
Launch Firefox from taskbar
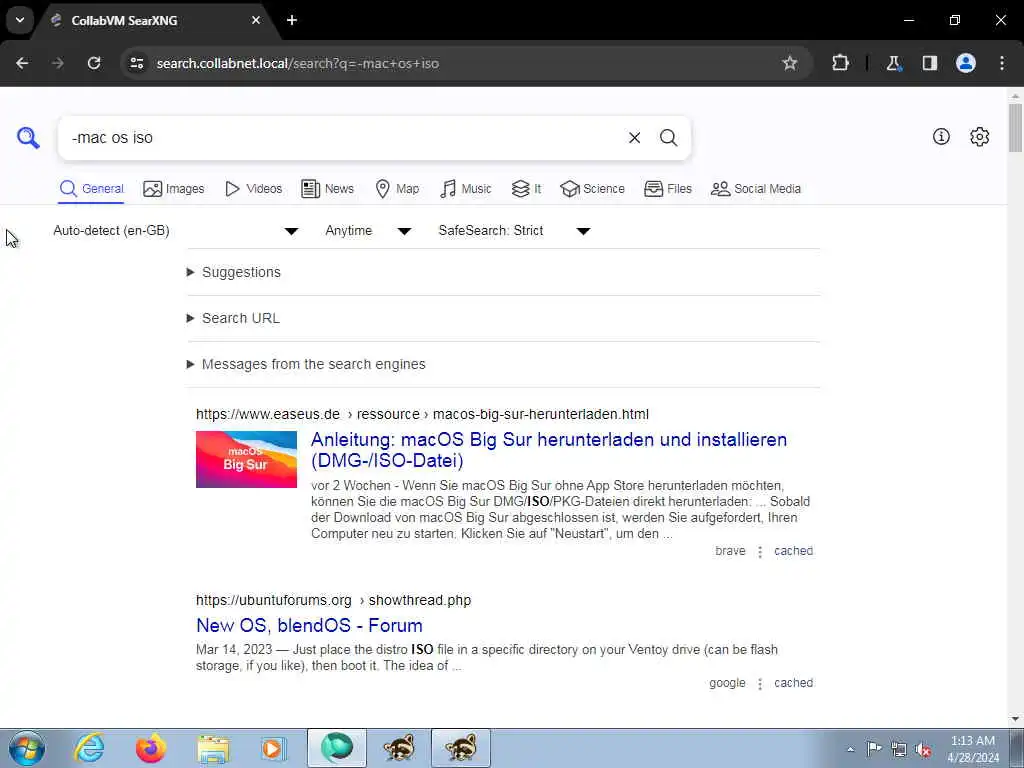[150, 748]
